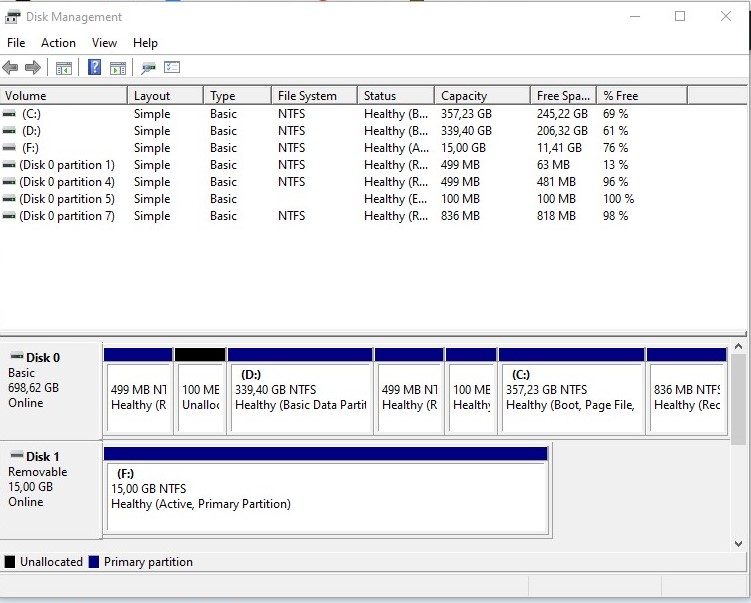Select the 836 MB NTFS recovery partition block
Screen dimensions: 751x603
pyautogui.click(x=686, y=392)
